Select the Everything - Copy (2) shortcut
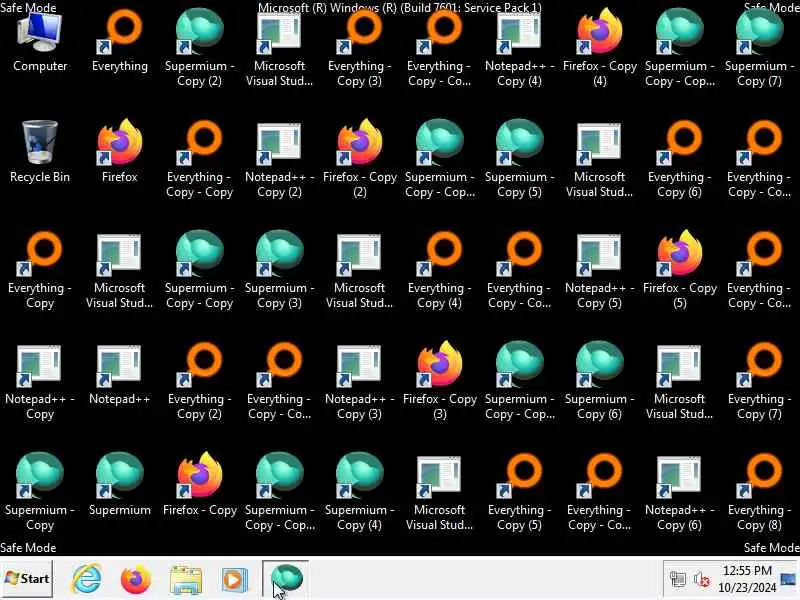 click(x=199, y=382)
